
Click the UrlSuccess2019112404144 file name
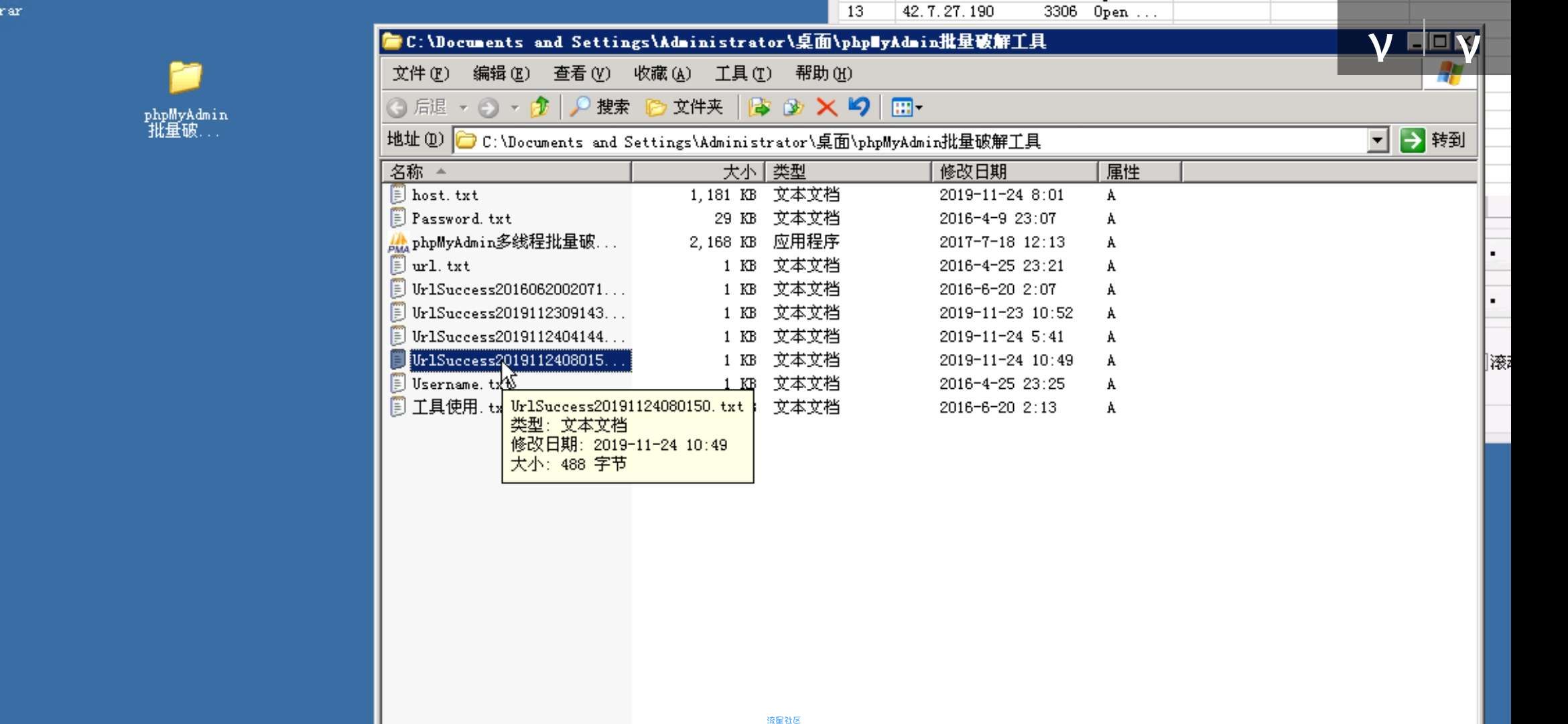click(x=518, y=337)
